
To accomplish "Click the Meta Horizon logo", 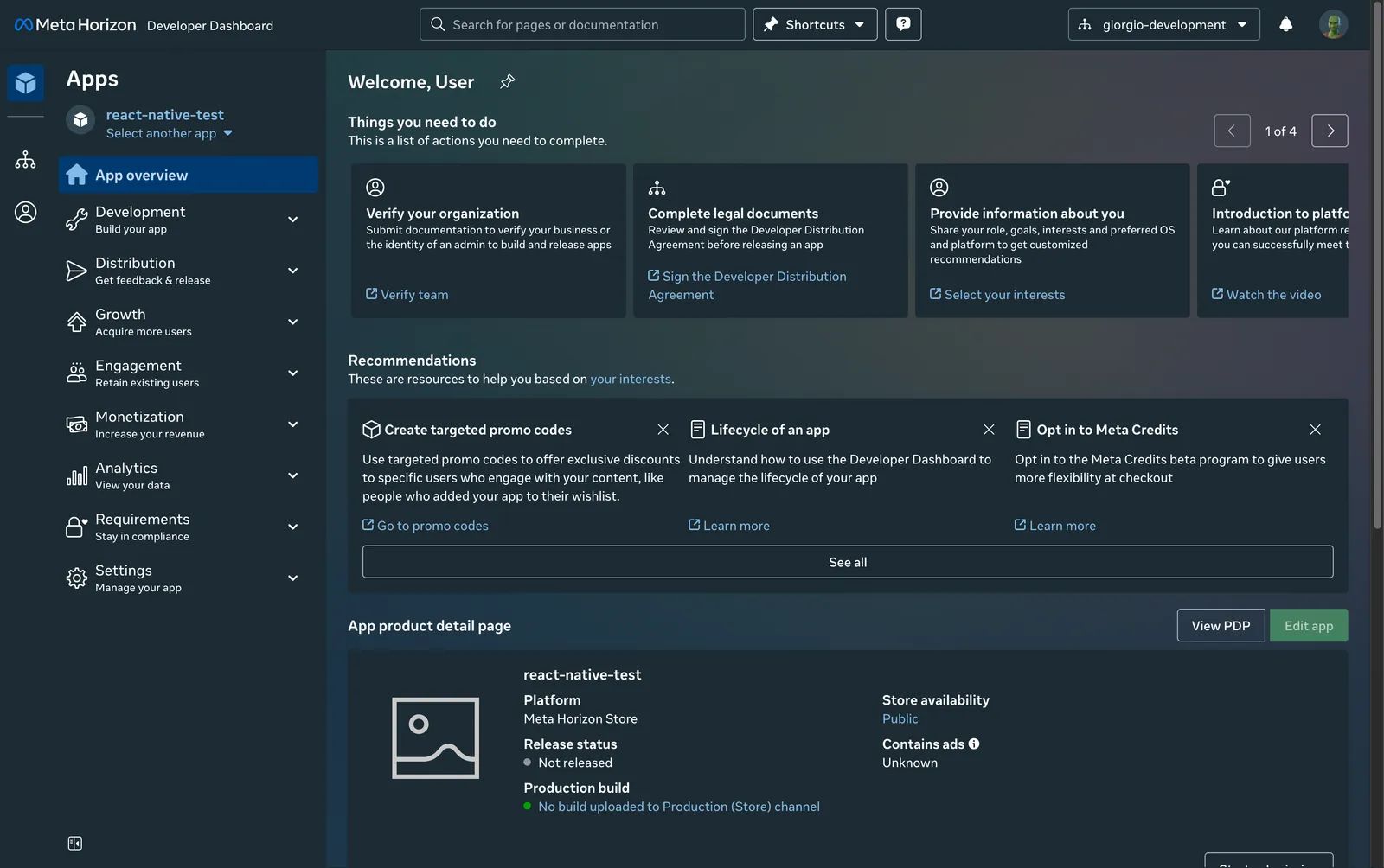I will (75, 25).
